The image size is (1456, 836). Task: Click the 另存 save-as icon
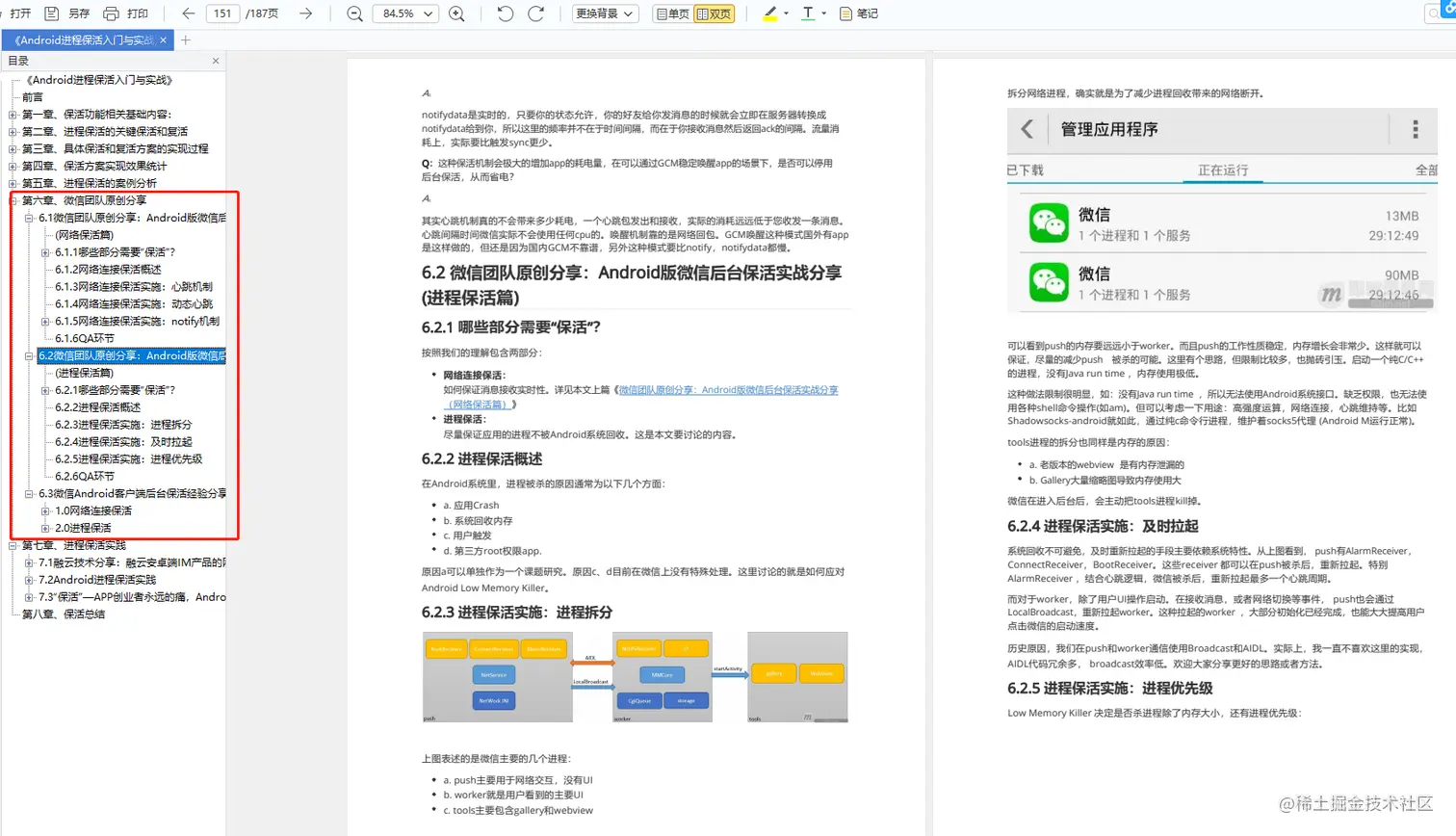point(52,13)
